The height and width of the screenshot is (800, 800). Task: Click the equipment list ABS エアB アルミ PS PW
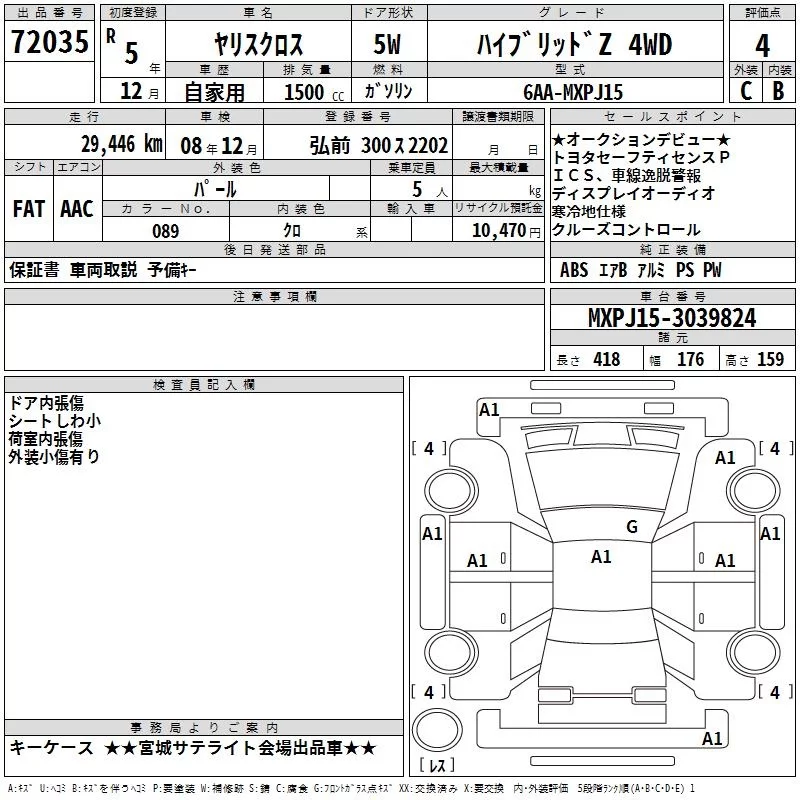(641, 270)
